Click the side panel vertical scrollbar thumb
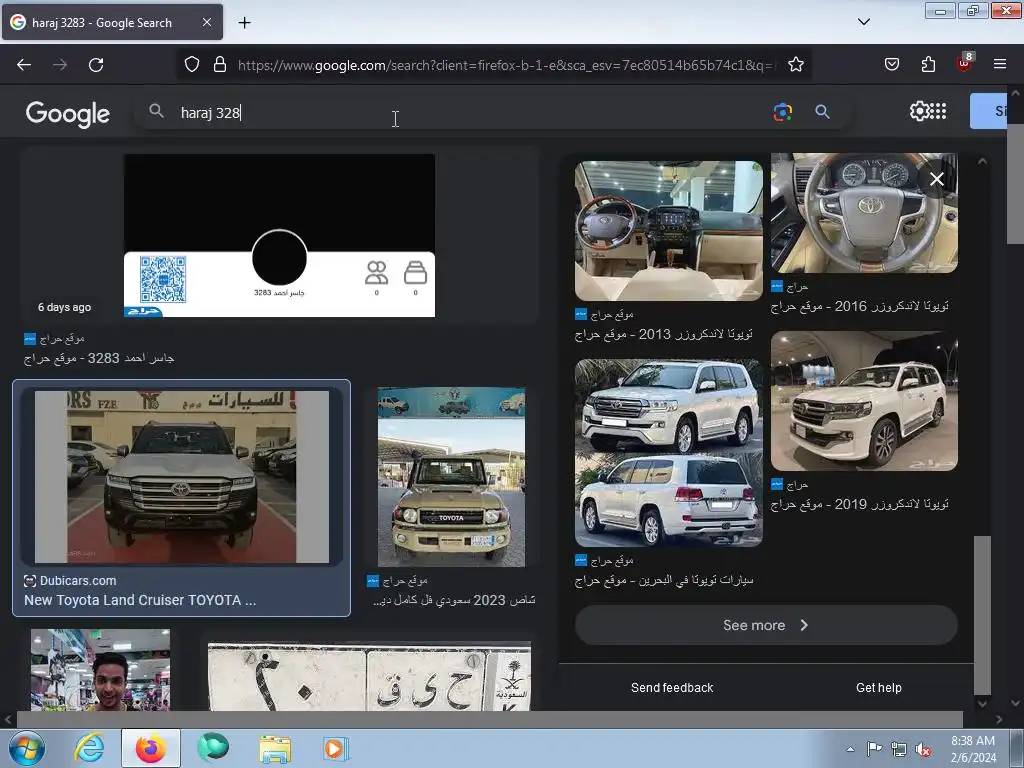This screenshot has height=768, width=1024. pos(982,615)
